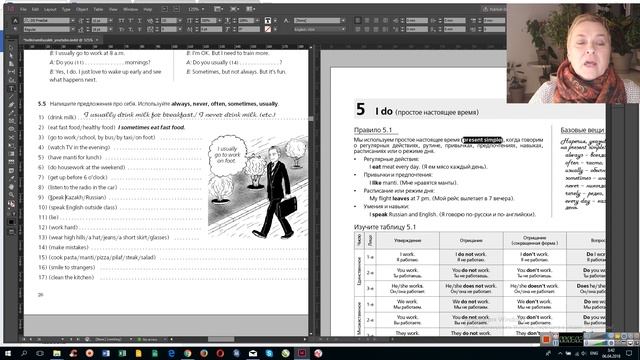
Task: Toggle All Caps formatting
Action: click(122, 20)
